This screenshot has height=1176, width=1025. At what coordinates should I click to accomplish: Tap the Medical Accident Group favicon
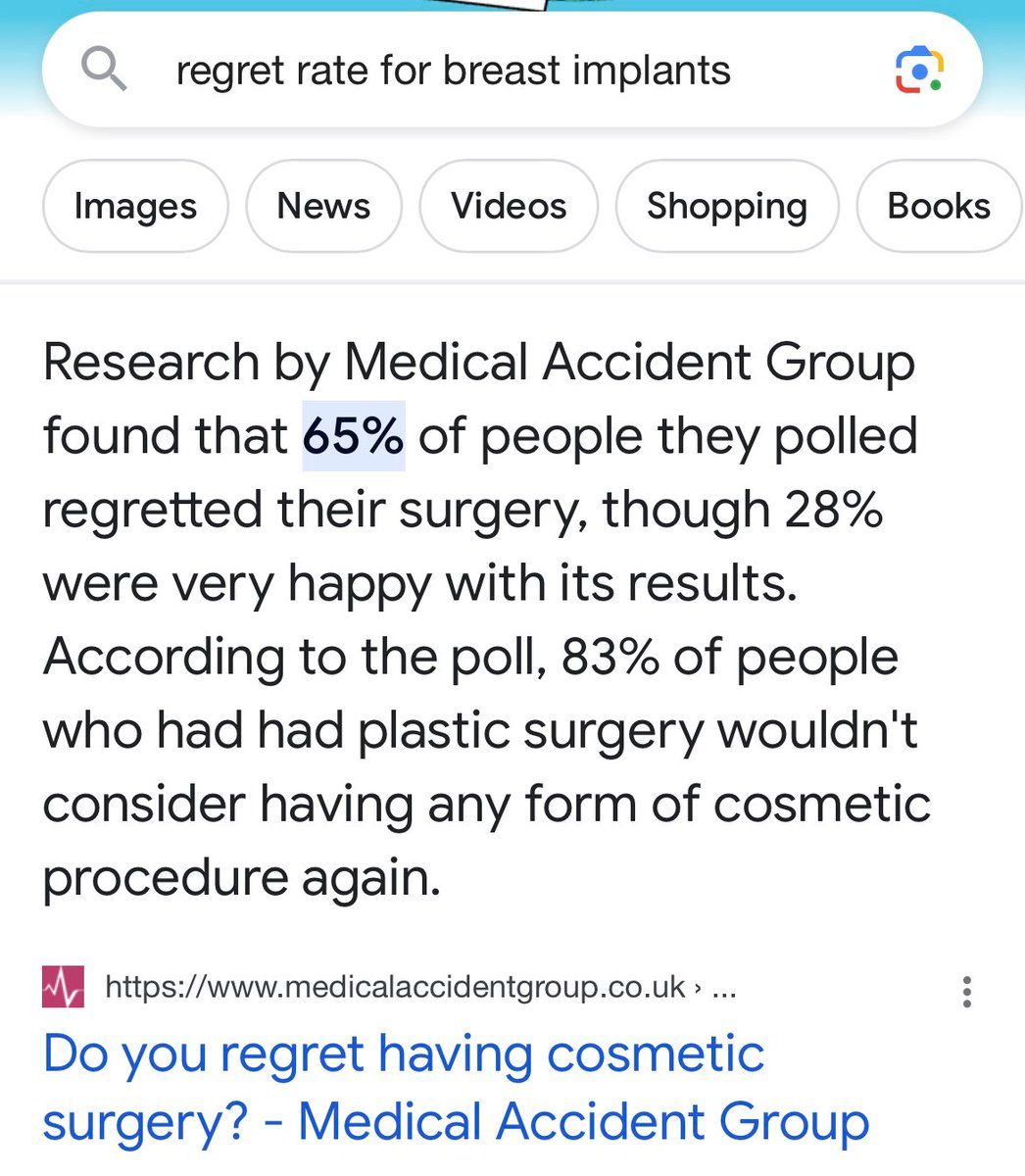(x=63, y=987)
